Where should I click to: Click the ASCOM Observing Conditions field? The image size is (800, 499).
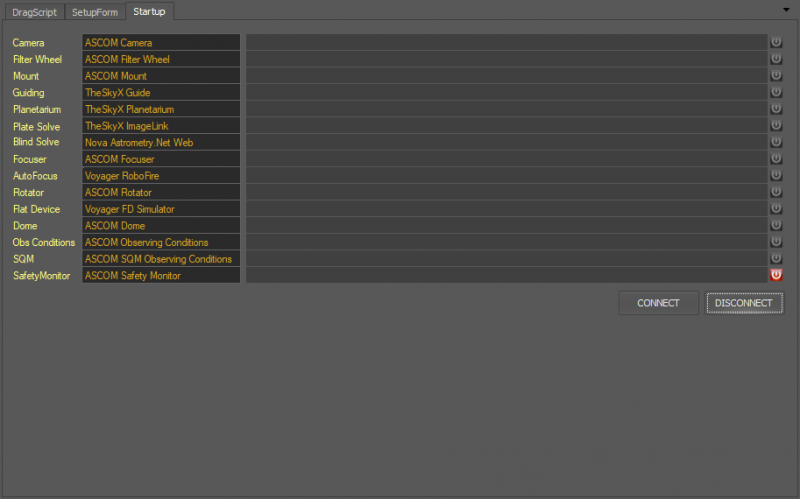(x=161, y=242)
